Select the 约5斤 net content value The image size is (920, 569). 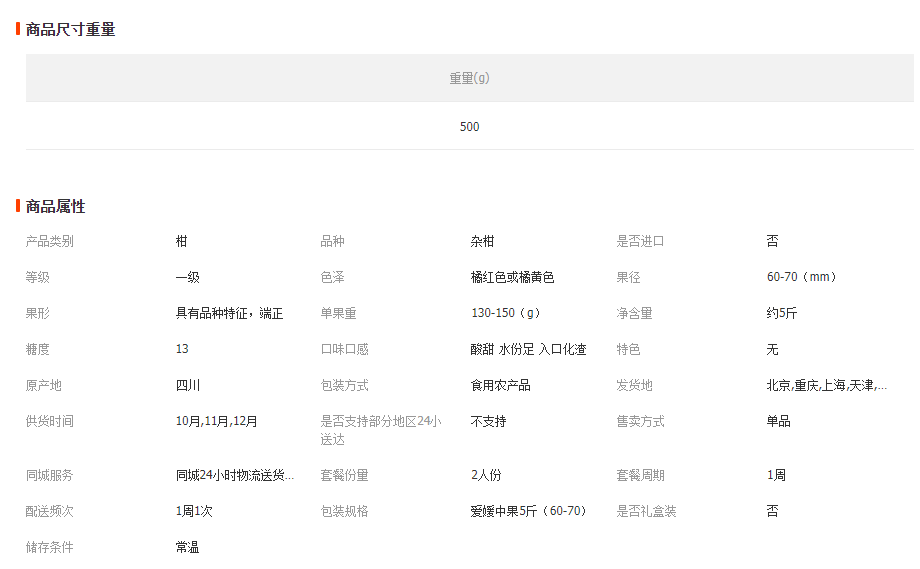pos(782,313)
